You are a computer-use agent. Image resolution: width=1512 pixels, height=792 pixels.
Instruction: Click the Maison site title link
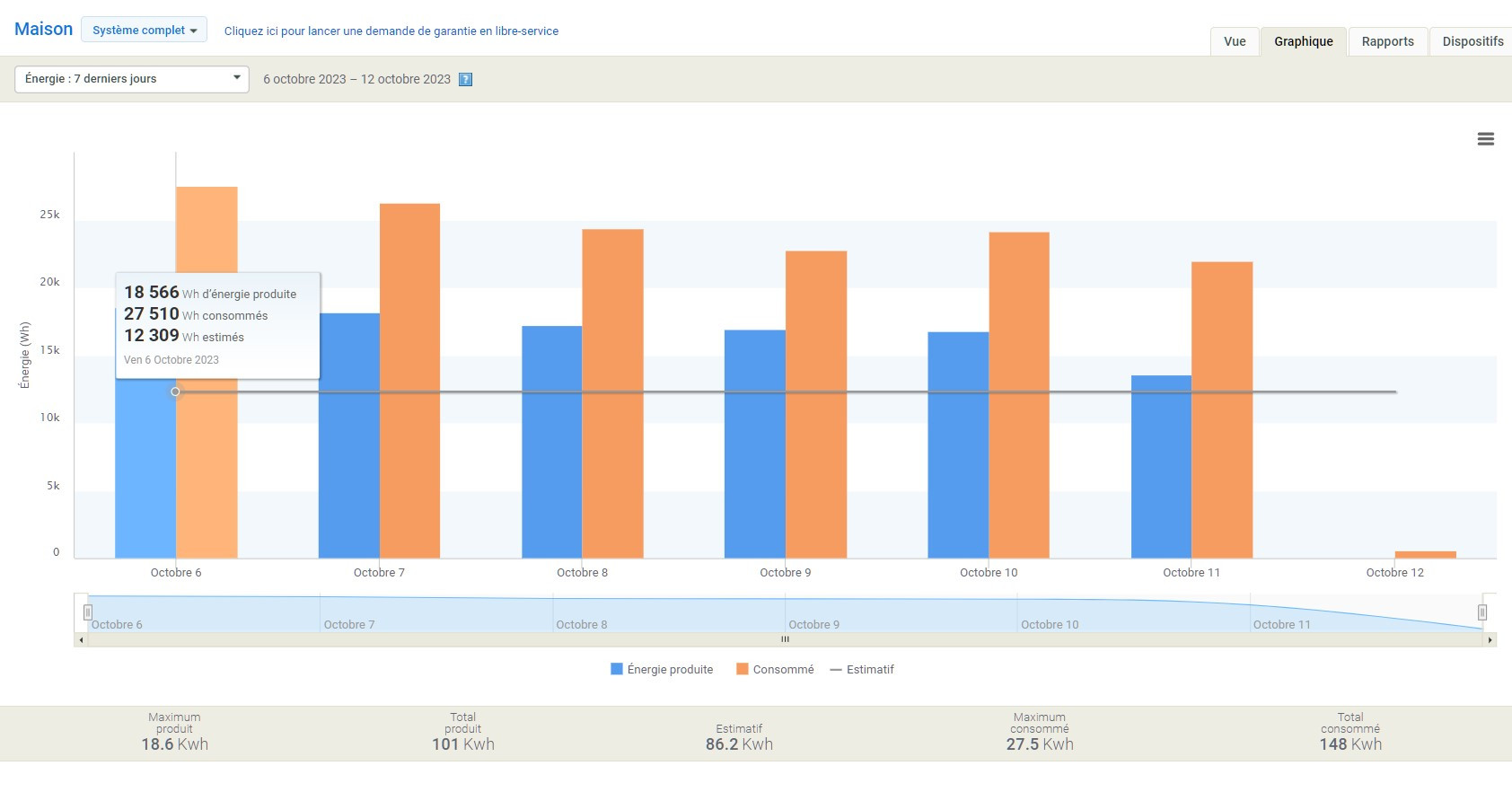click(43, 29)
